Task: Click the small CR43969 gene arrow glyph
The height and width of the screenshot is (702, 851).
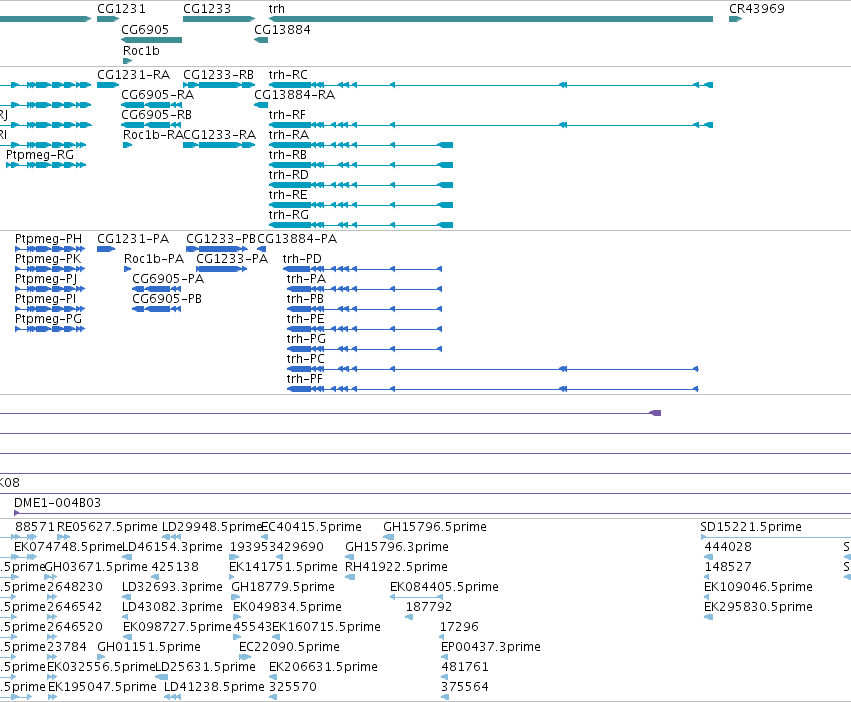Action: [x=735, y=19]
